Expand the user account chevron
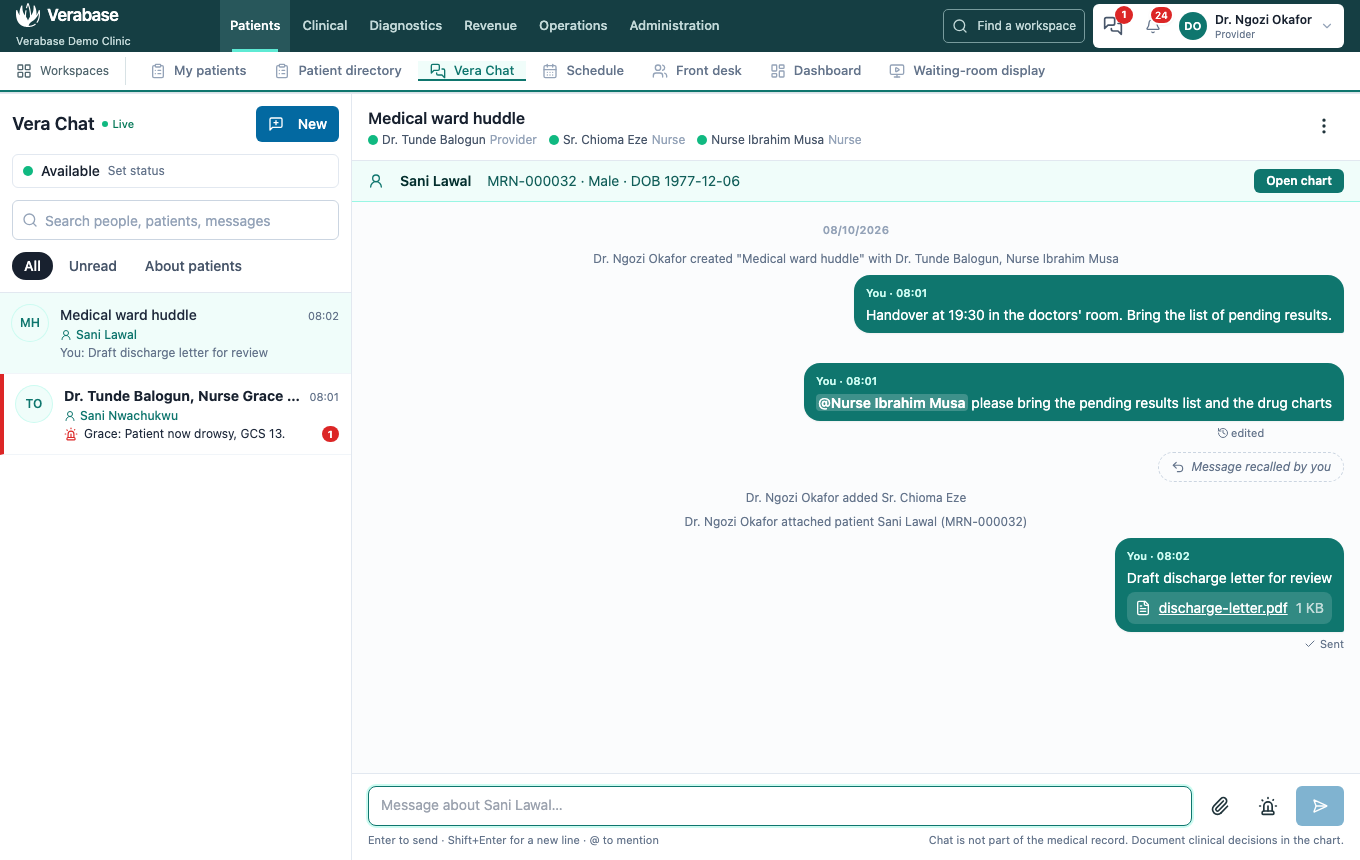The height and width of the screenshot is (860, 1360). [1327, 26]
